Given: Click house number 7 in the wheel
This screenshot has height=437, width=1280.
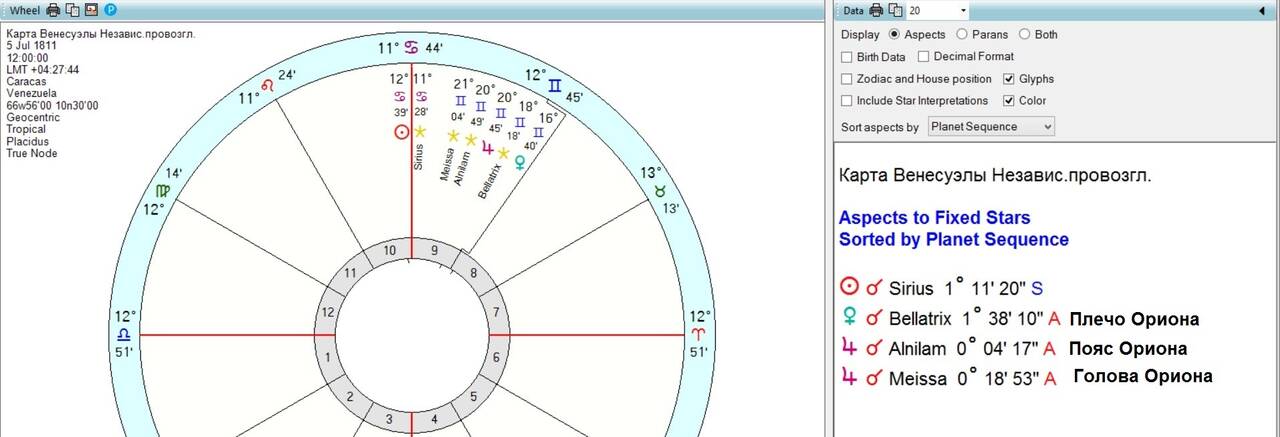Looking at the screenshot, I should point(495,313).
